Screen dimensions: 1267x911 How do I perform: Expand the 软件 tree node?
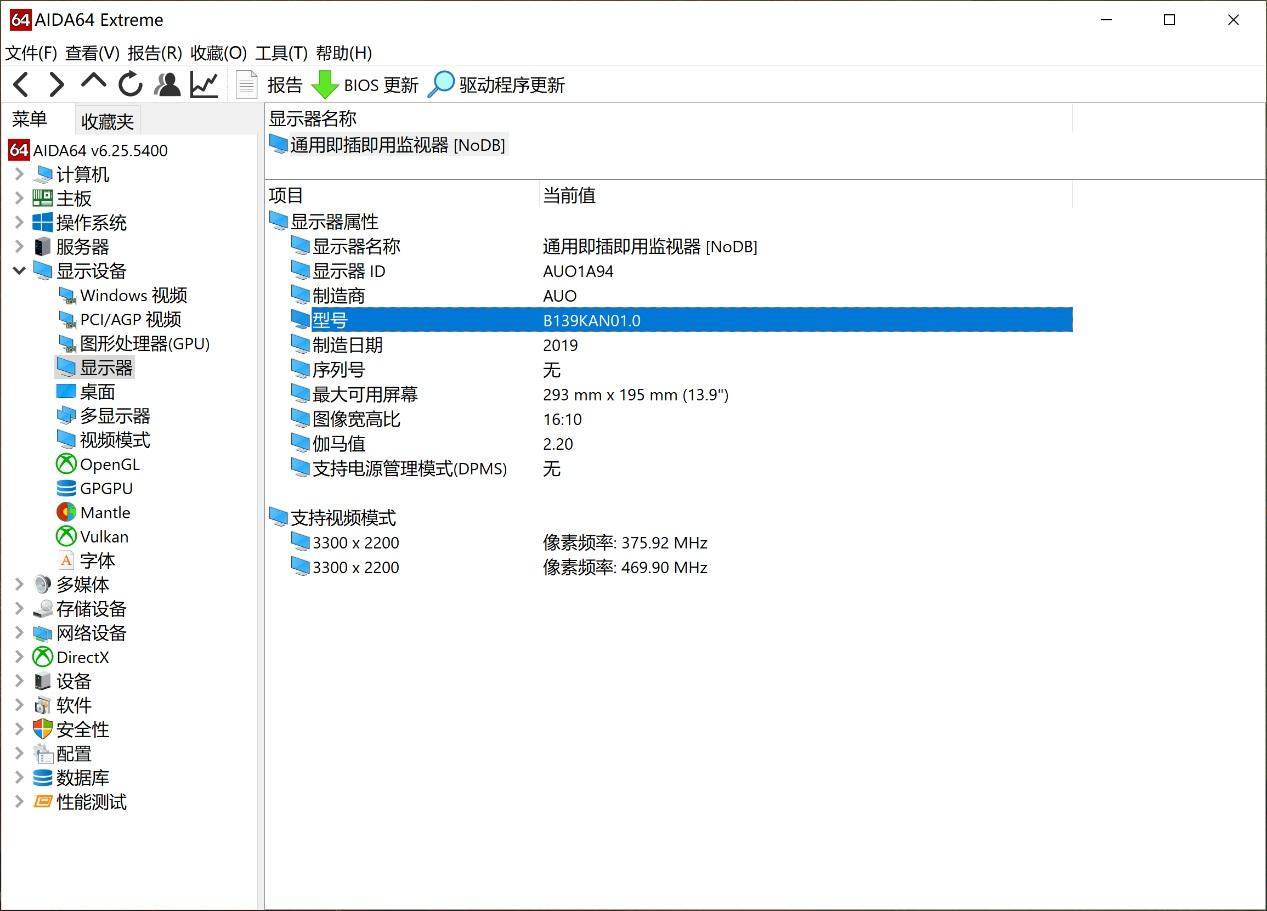19,705
